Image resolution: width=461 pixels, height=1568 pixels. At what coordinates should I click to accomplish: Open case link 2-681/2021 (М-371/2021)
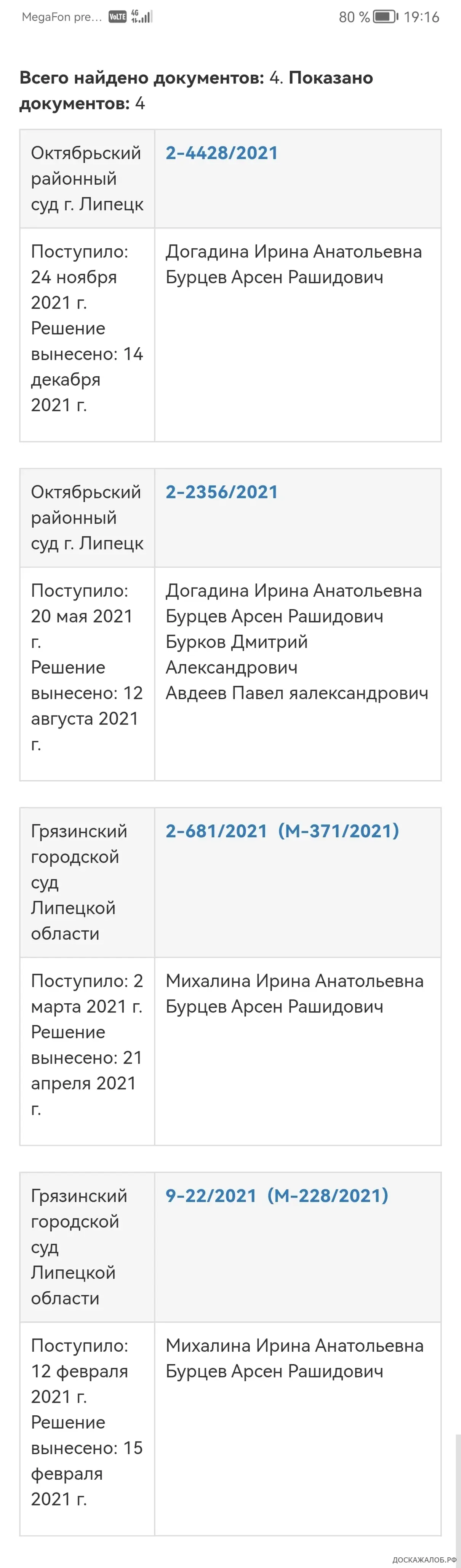click(283, 831)
